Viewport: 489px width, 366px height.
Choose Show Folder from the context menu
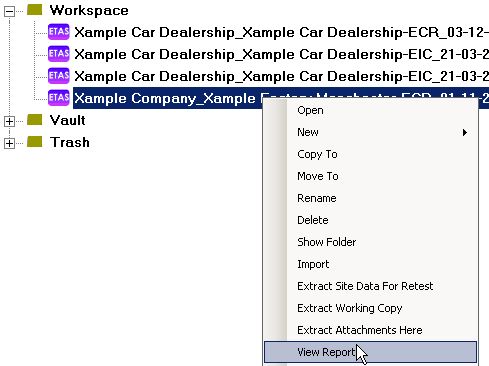click(371, 242)
